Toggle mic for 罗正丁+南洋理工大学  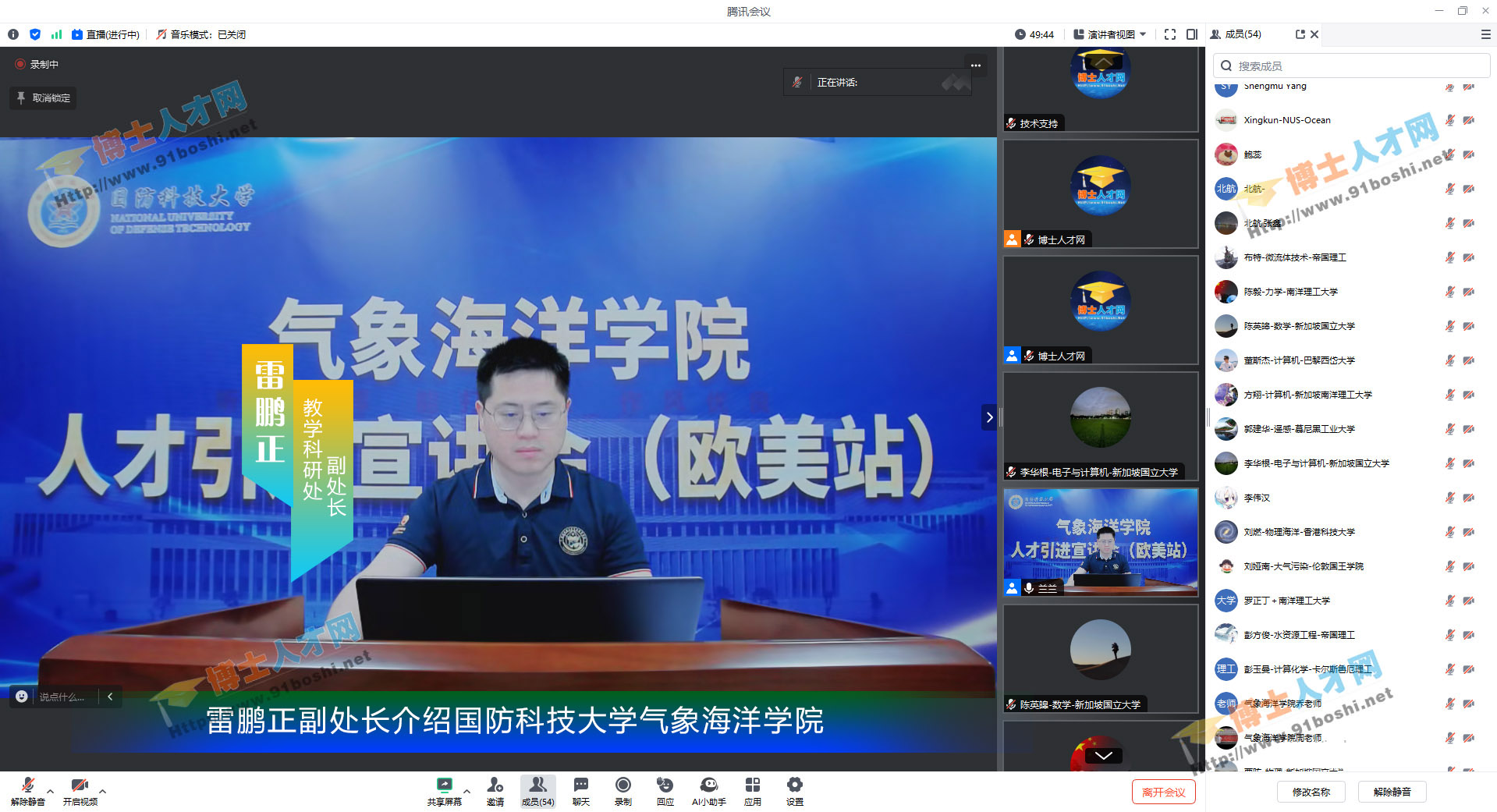[x=1450, y=601]
